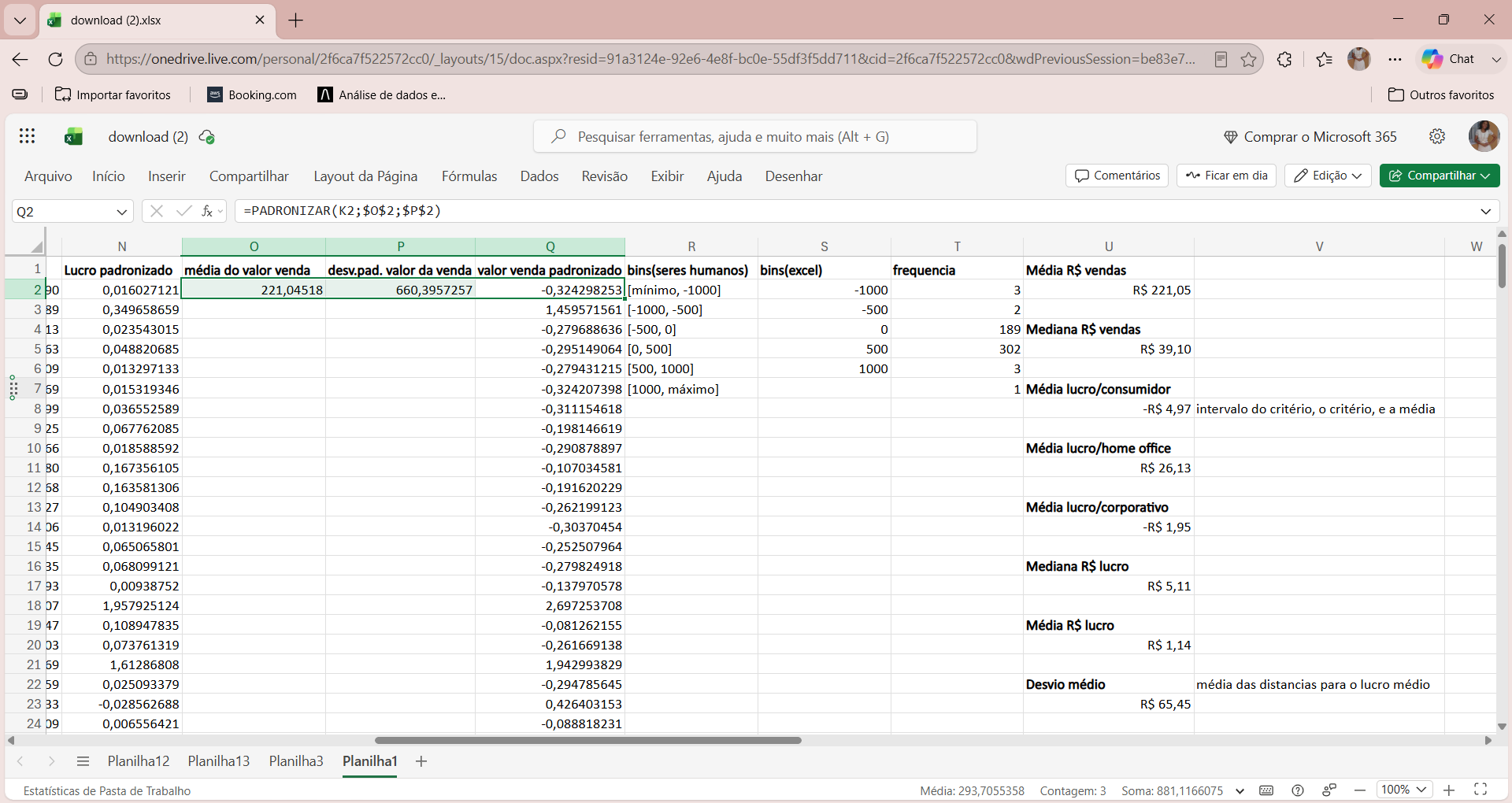Close the download (2).xlsx tab

(260, 20)
